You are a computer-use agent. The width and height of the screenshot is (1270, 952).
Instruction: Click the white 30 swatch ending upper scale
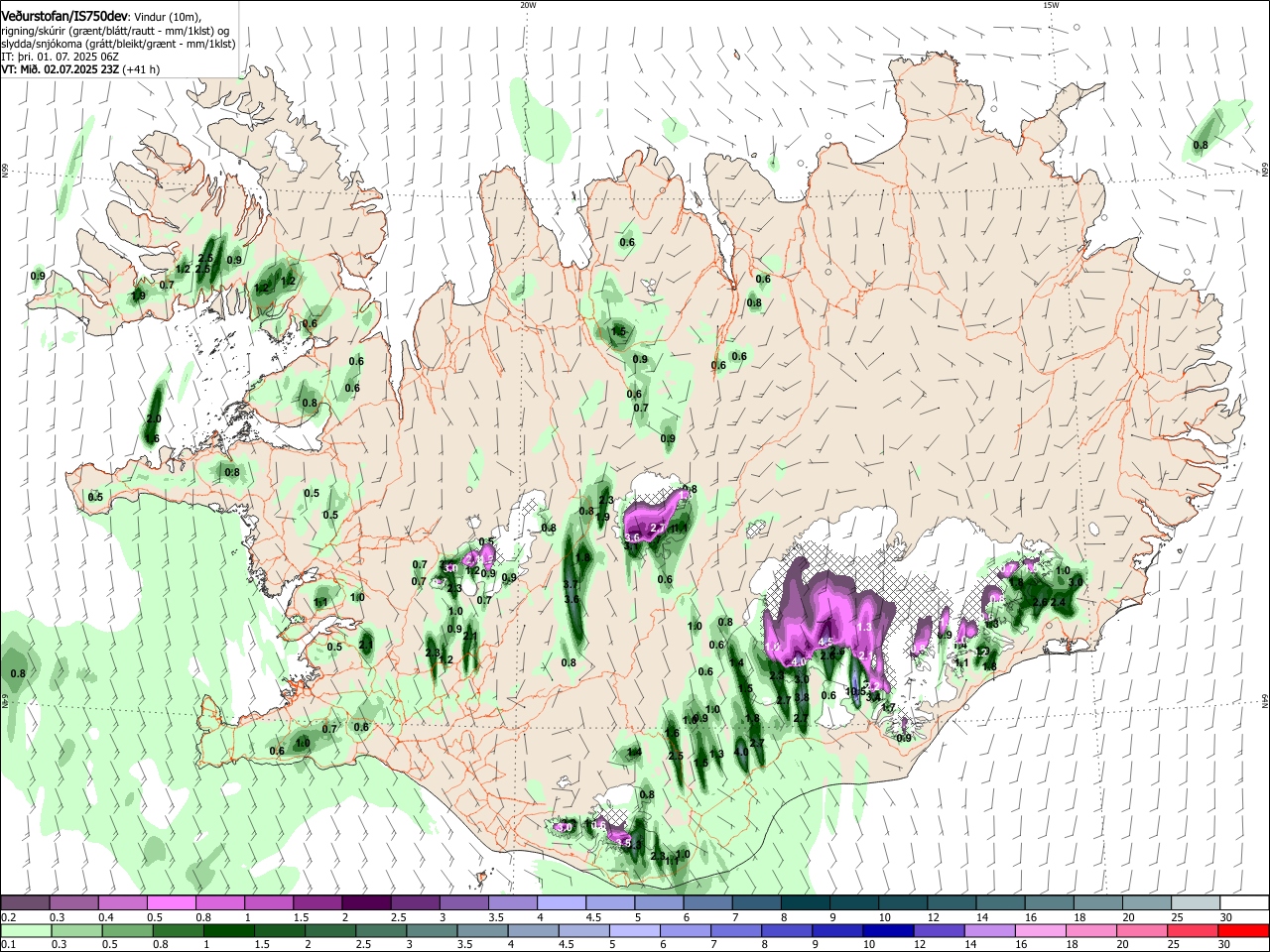coord(1244,903)
